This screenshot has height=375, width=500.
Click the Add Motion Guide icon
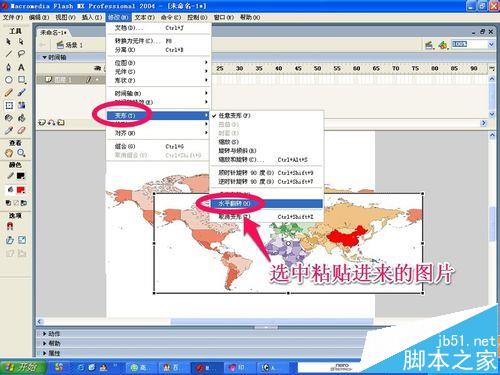[51, 123]
